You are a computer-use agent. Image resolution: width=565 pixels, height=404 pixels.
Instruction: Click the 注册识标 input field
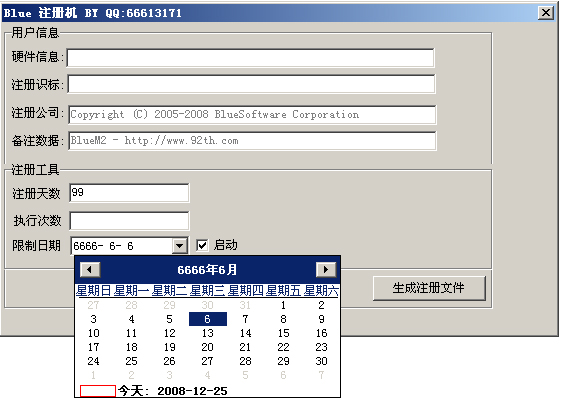252,84
